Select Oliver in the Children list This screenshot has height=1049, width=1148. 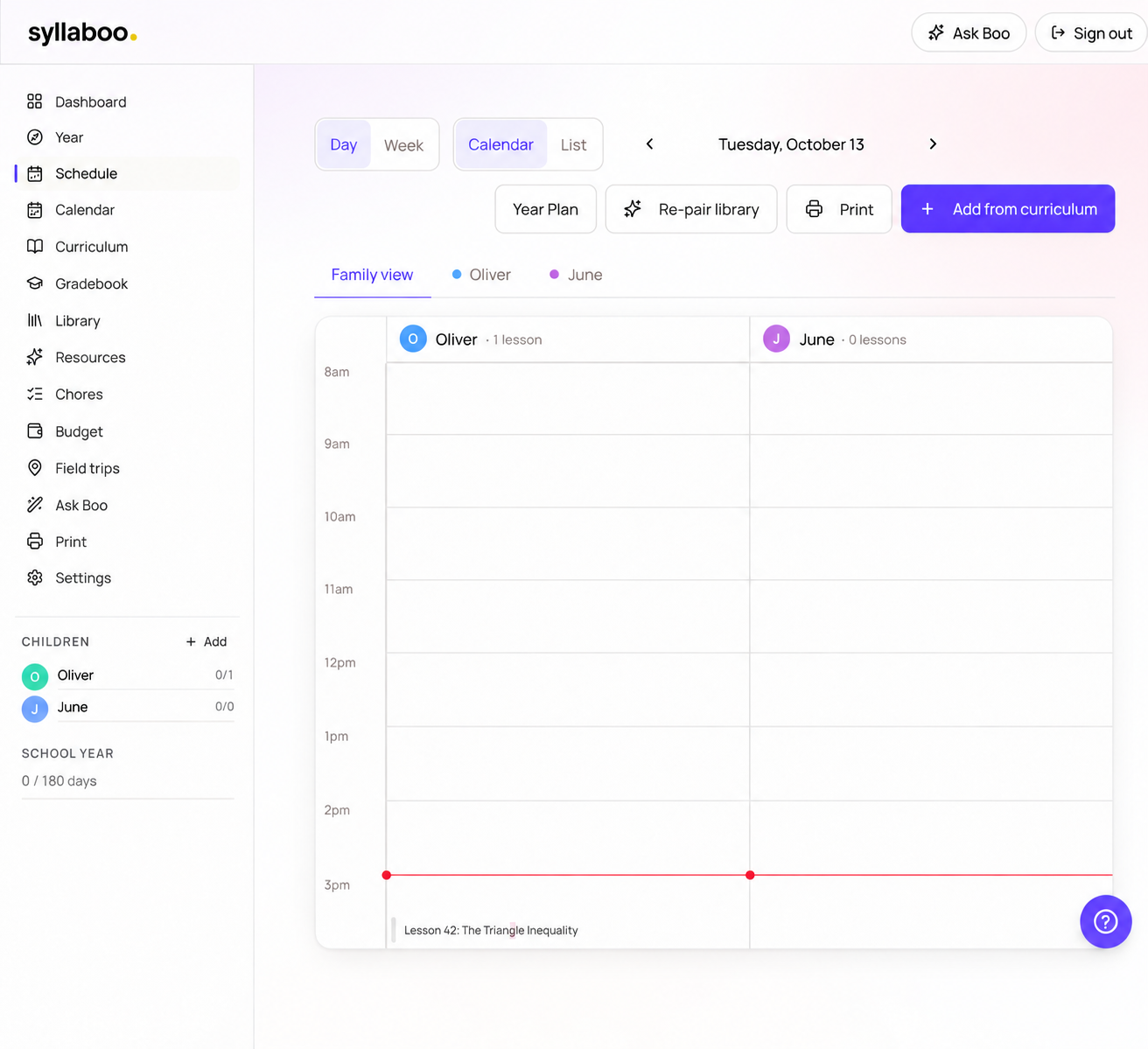pyautogui.click(x=128, y=675)
